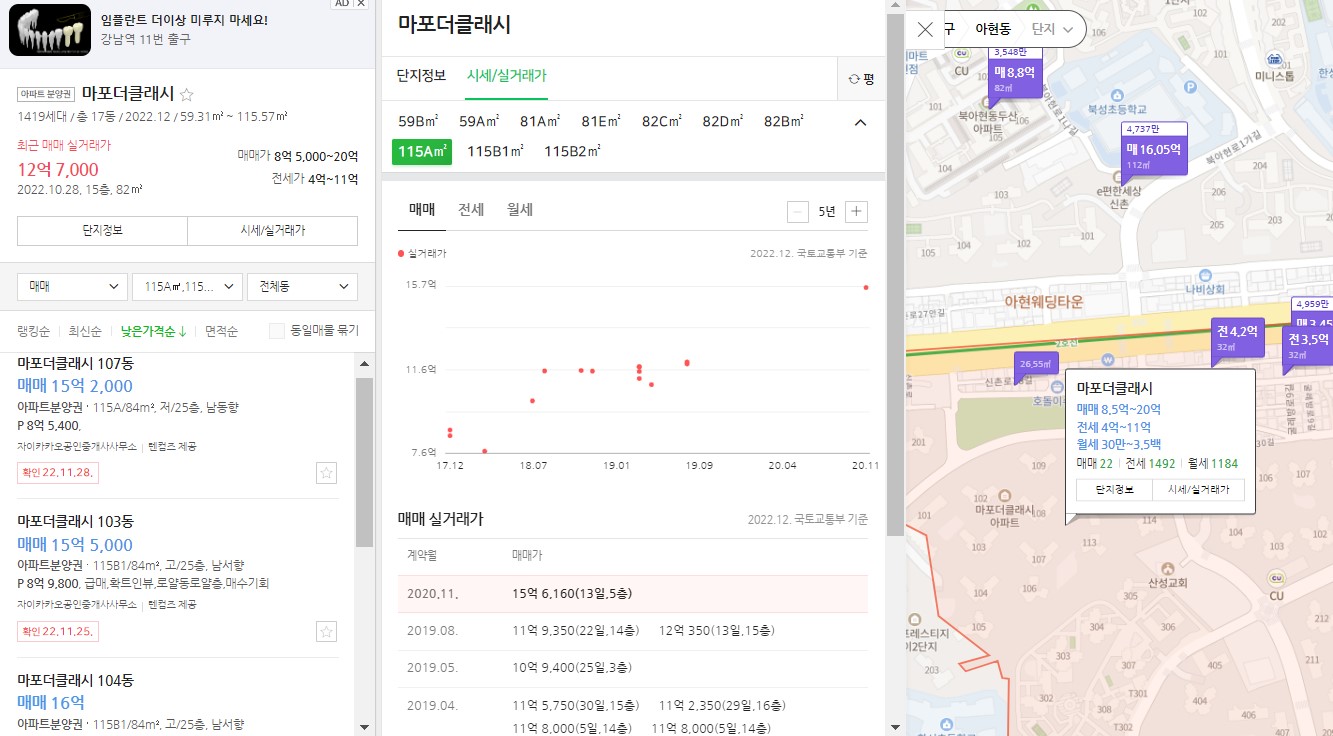Collapse the area type list chevron
The height and width of the screenshot is (736, 1333).
click(860, 122)
